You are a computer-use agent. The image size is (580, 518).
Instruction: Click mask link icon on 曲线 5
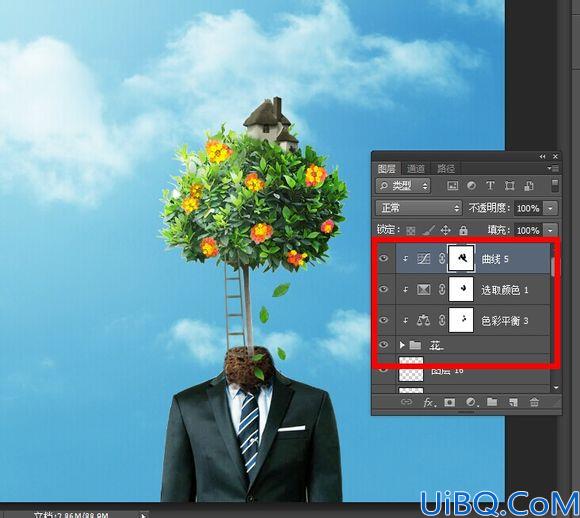click(442, 258)
